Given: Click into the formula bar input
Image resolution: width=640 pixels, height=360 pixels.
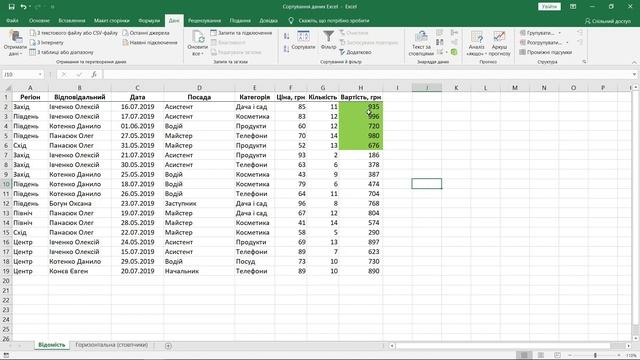Looking at the screenshot, I should point(367,74).
